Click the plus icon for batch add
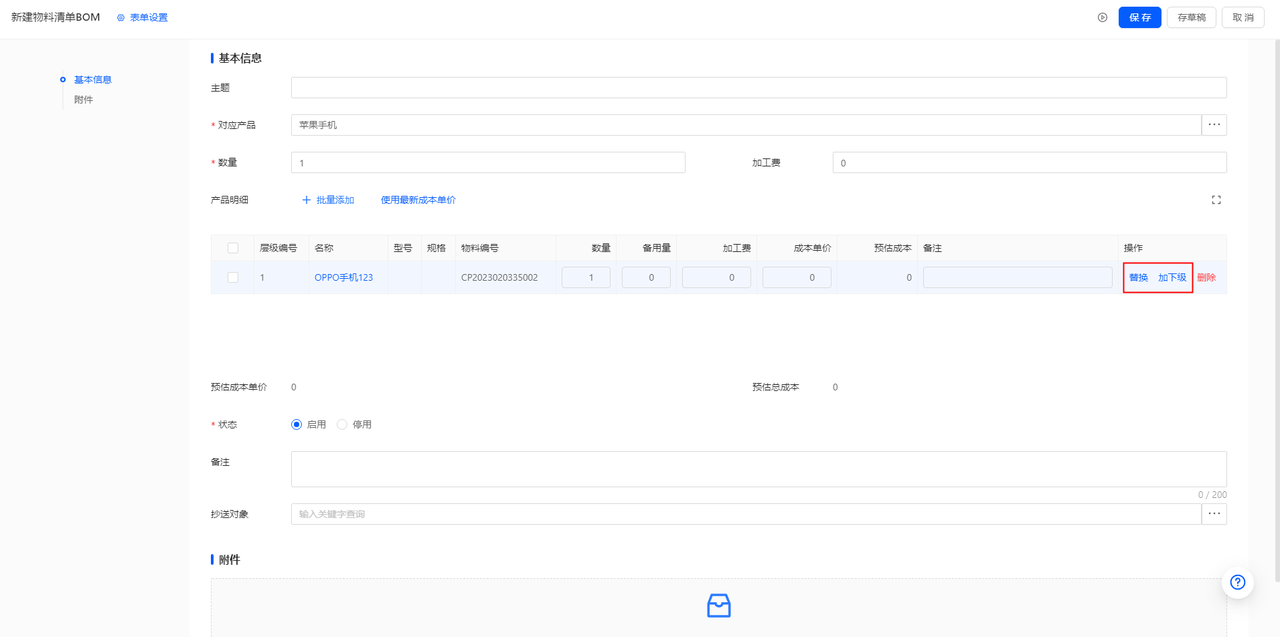This screenshot has height=637, width=1280. pos(307,200)
